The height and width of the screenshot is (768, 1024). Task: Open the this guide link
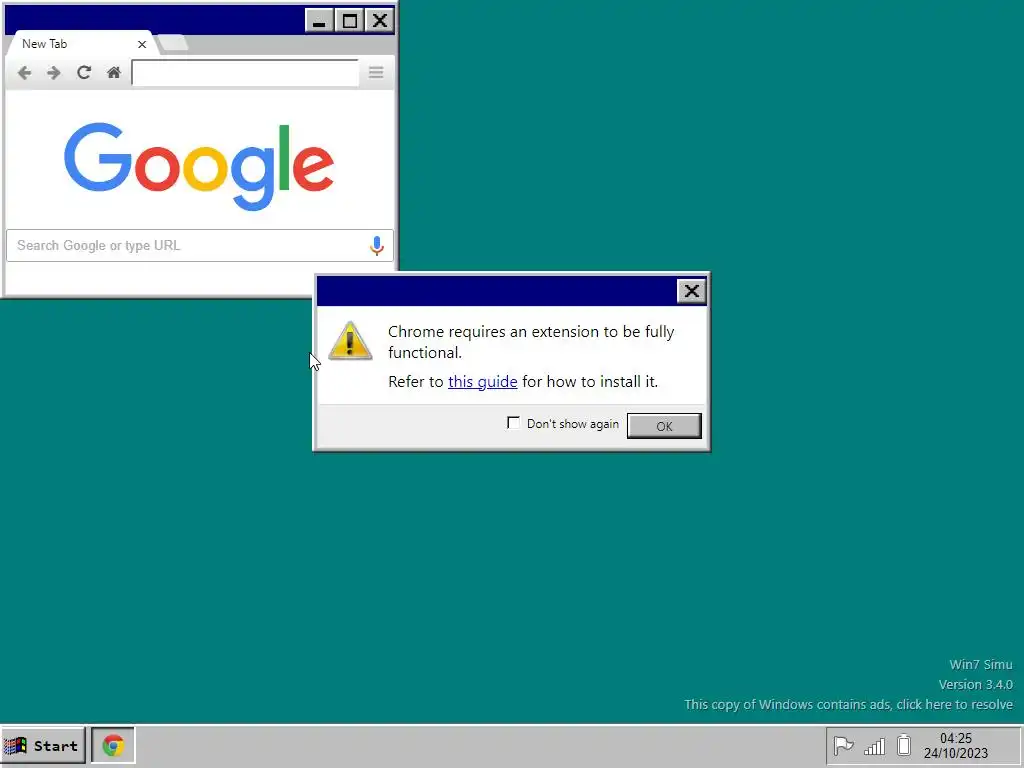pyautogui.click(x=483, y=381)
